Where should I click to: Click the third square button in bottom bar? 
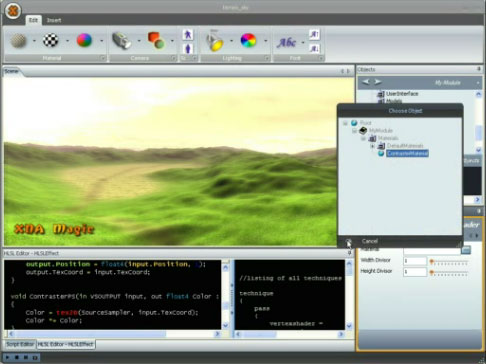click(x=26, y=357)
